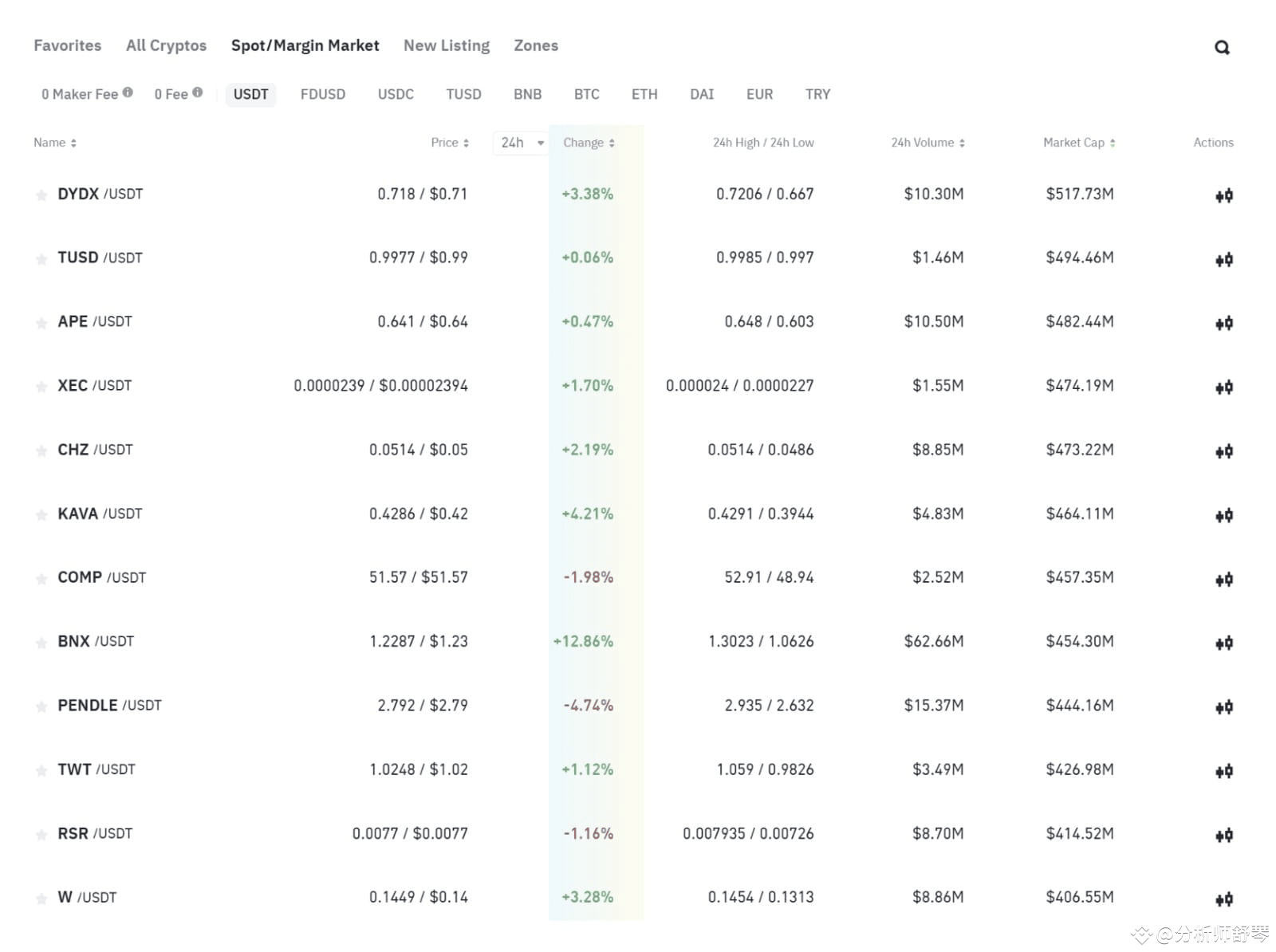Filter pairs by EUR quote
1276x952 pixels.
[x=759, y=94]
